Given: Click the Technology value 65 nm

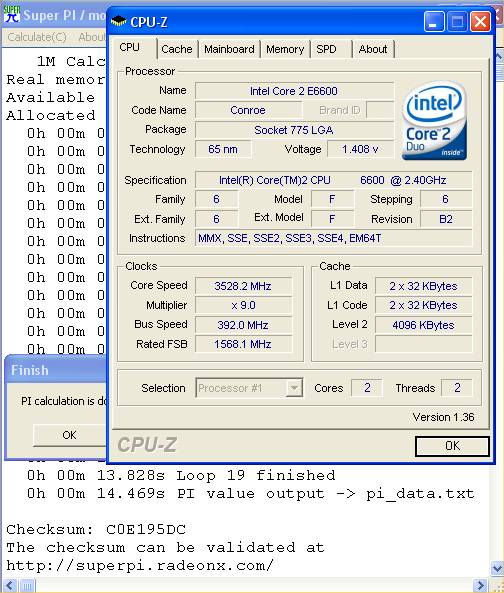Looking at the screenshot, I should (223, 149).
